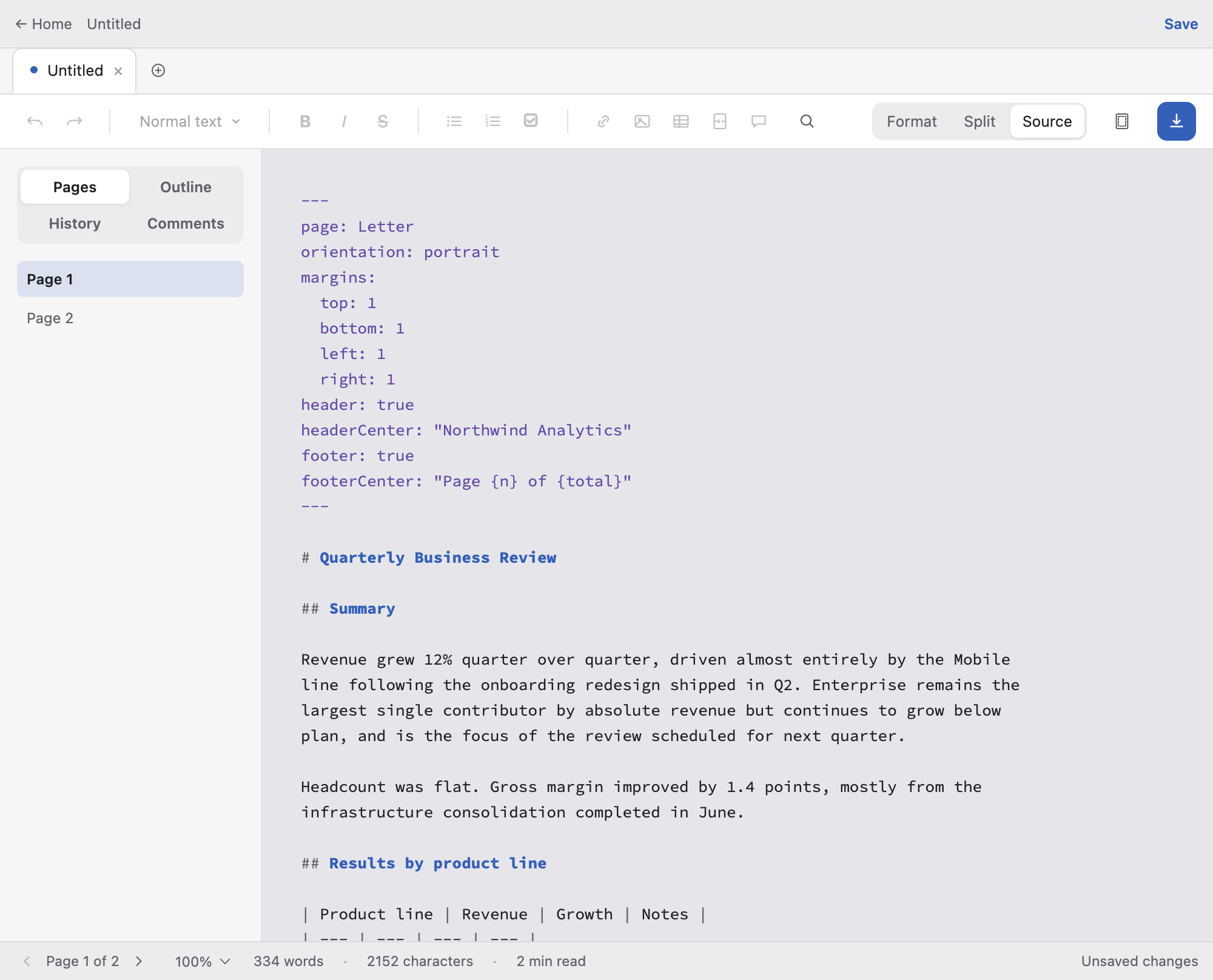This screenshot has height=980, width=1213.
Task: Insert a table
Action: coord(681,121)
